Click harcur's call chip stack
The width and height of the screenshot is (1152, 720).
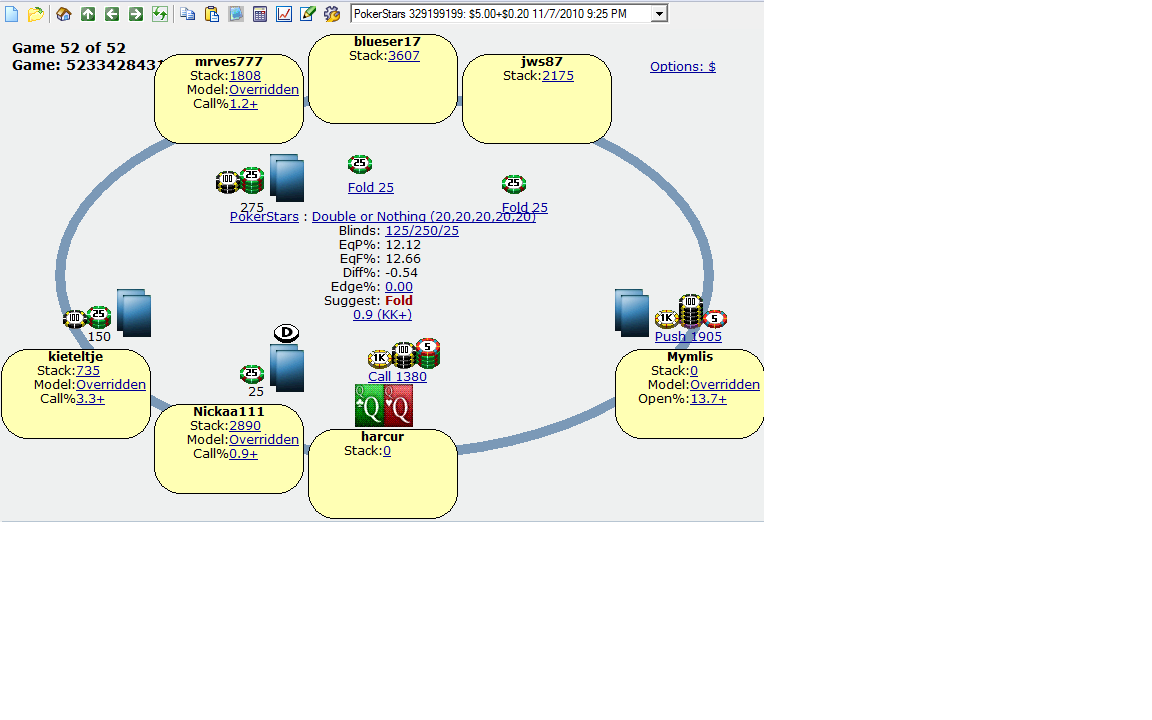(x=404, y=354)
